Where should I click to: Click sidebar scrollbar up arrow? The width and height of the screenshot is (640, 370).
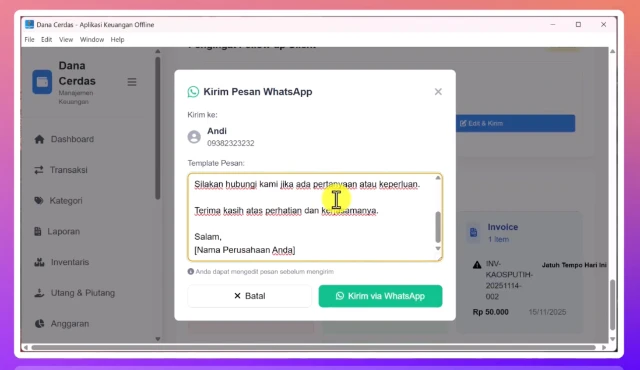point(158,51)
